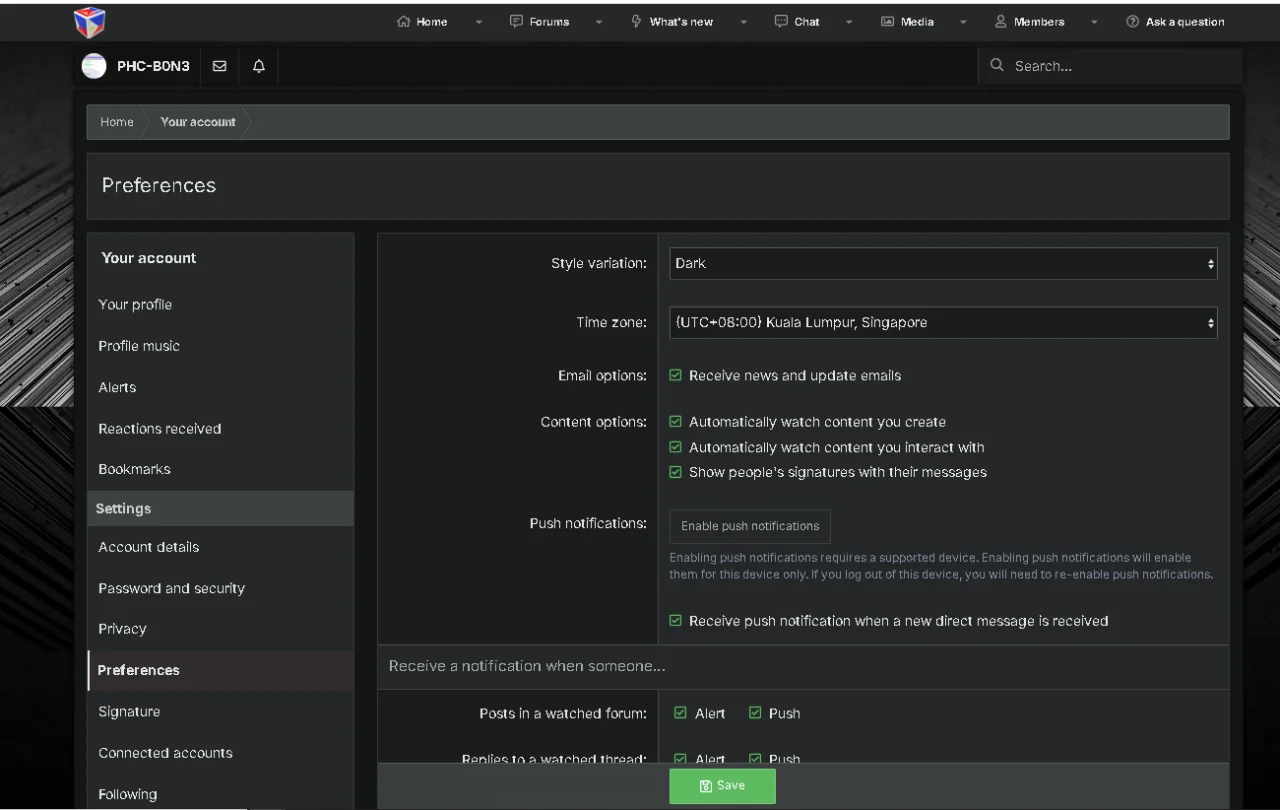Open Forums in the top navigation
Viewport: 1280px width, 810px height.
click(x=539, y=21)
